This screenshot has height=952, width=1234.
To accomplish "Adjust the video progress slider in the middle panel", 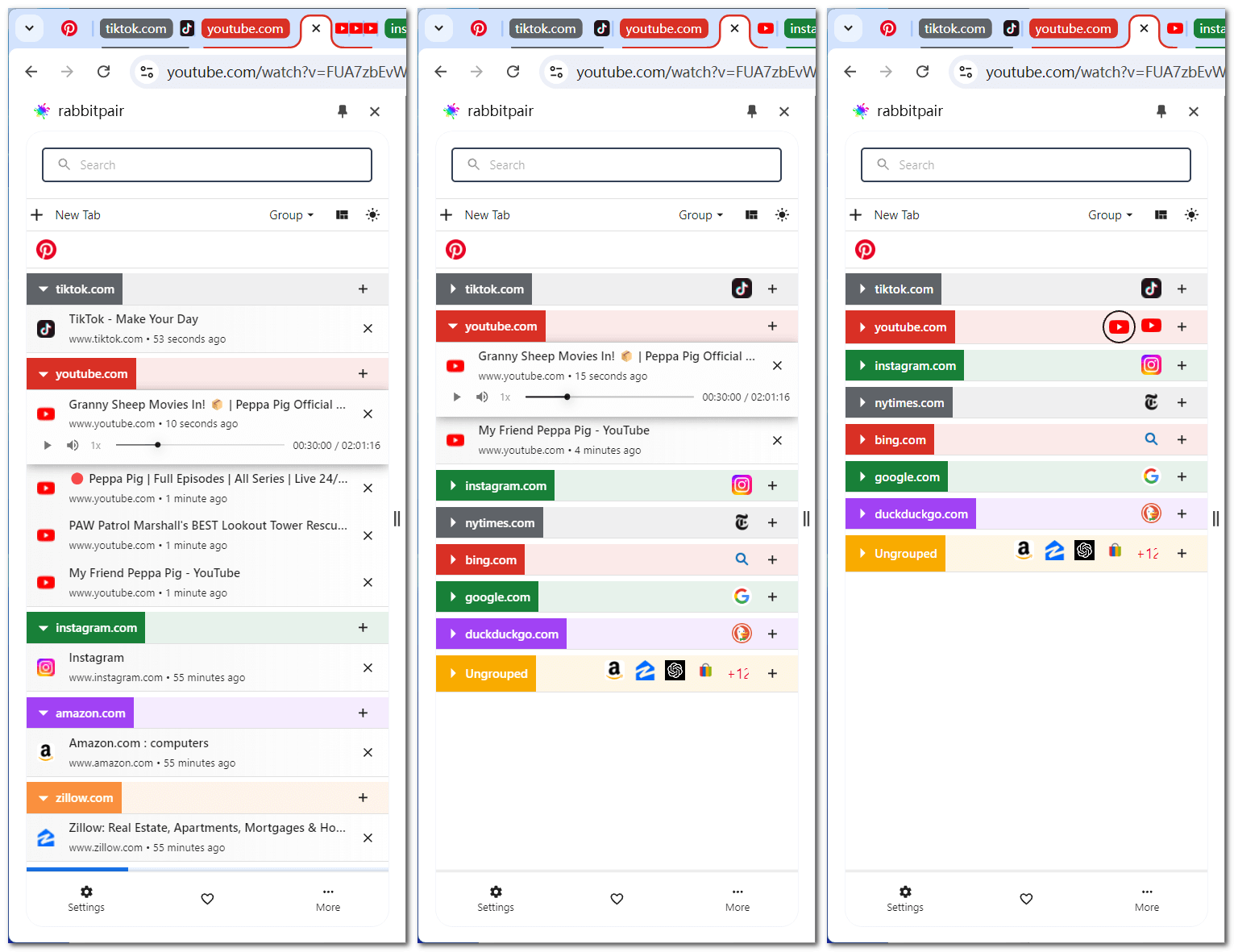I will [609, 397].
